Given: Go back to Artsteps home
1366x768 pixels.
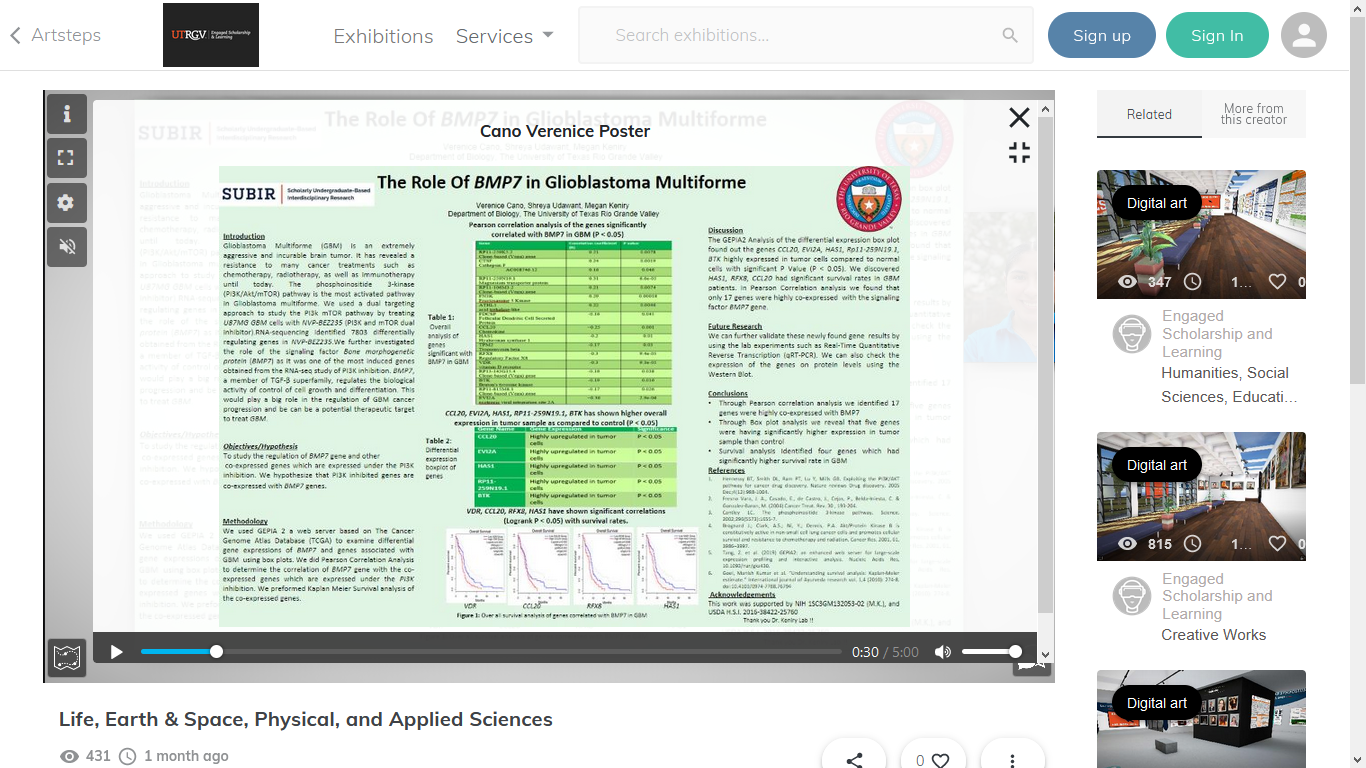Looking at the screenshot, I should (56, 35).
